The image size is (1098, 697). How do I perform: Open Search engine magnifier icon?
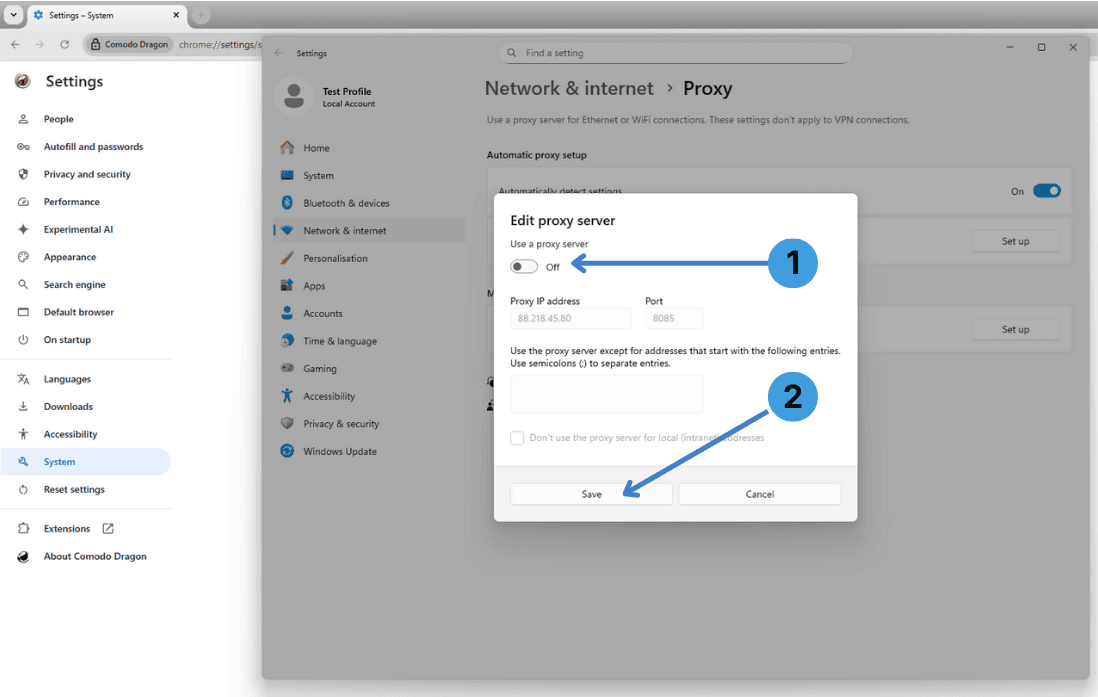click(x=23, y=284)
